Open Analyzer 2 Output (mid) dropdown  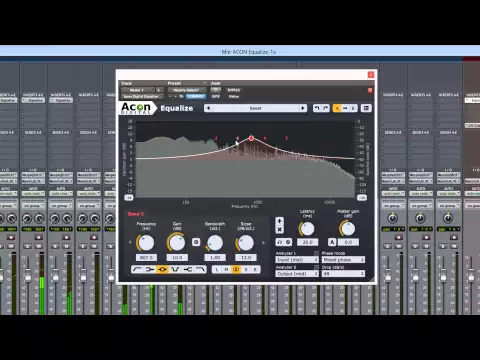[x=297, y=274]
